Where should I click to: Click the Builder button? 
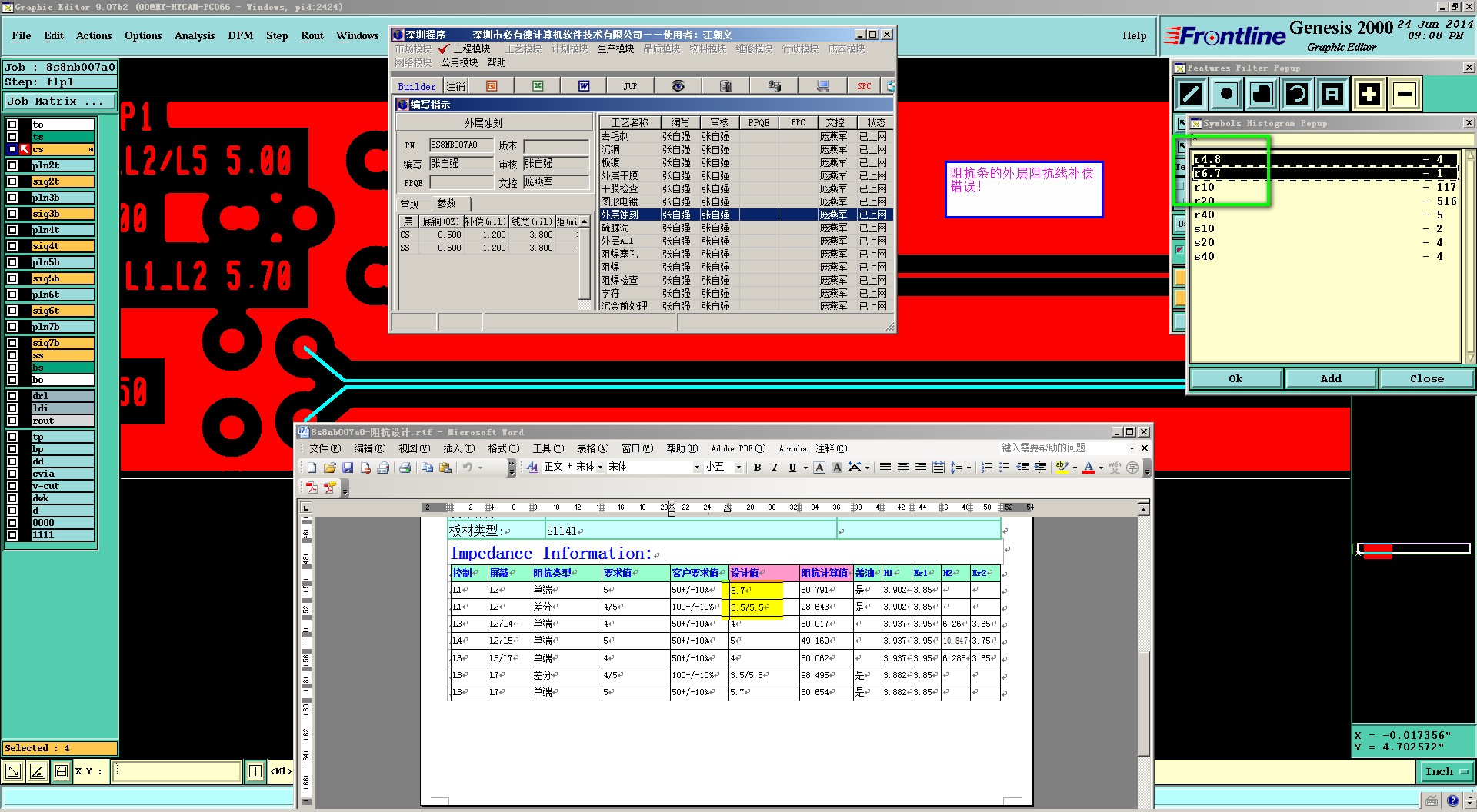pyautogui.click(x=417, y=86)
